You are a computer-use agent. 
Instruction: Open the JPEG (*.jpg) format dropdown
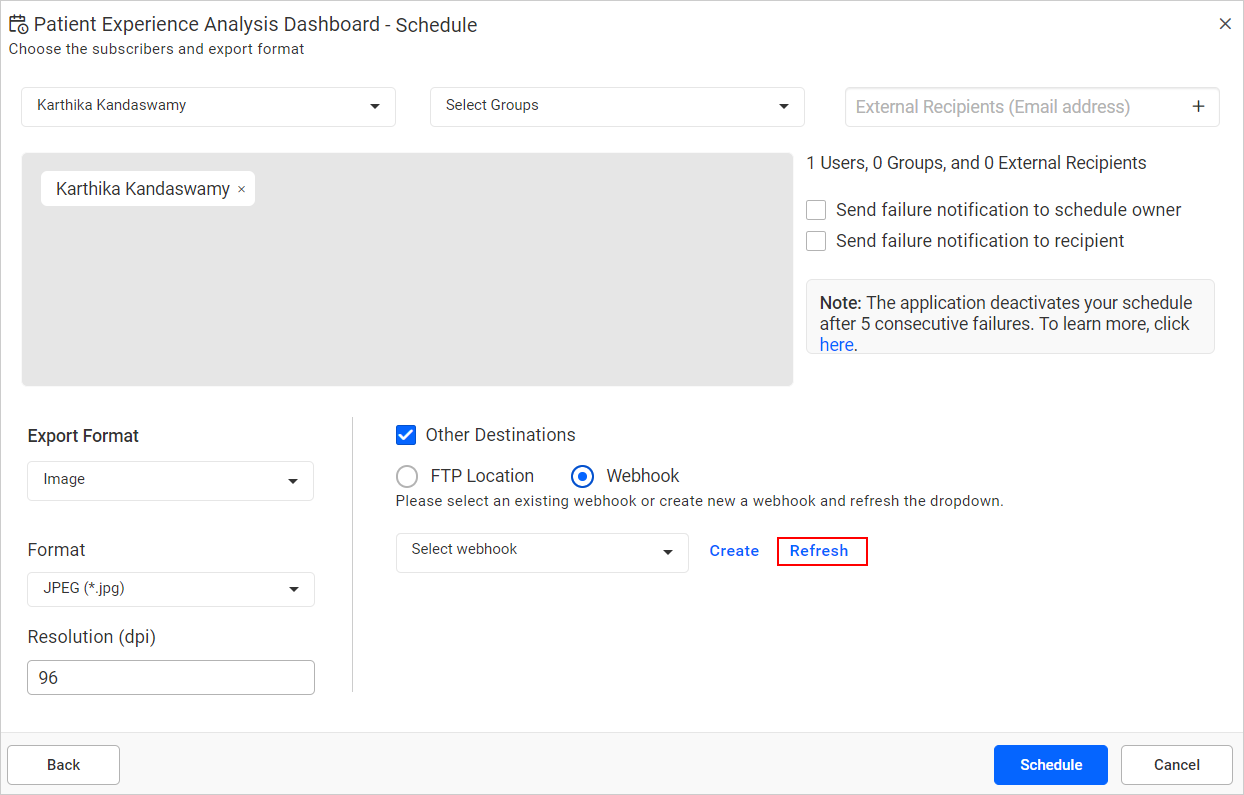171,589
